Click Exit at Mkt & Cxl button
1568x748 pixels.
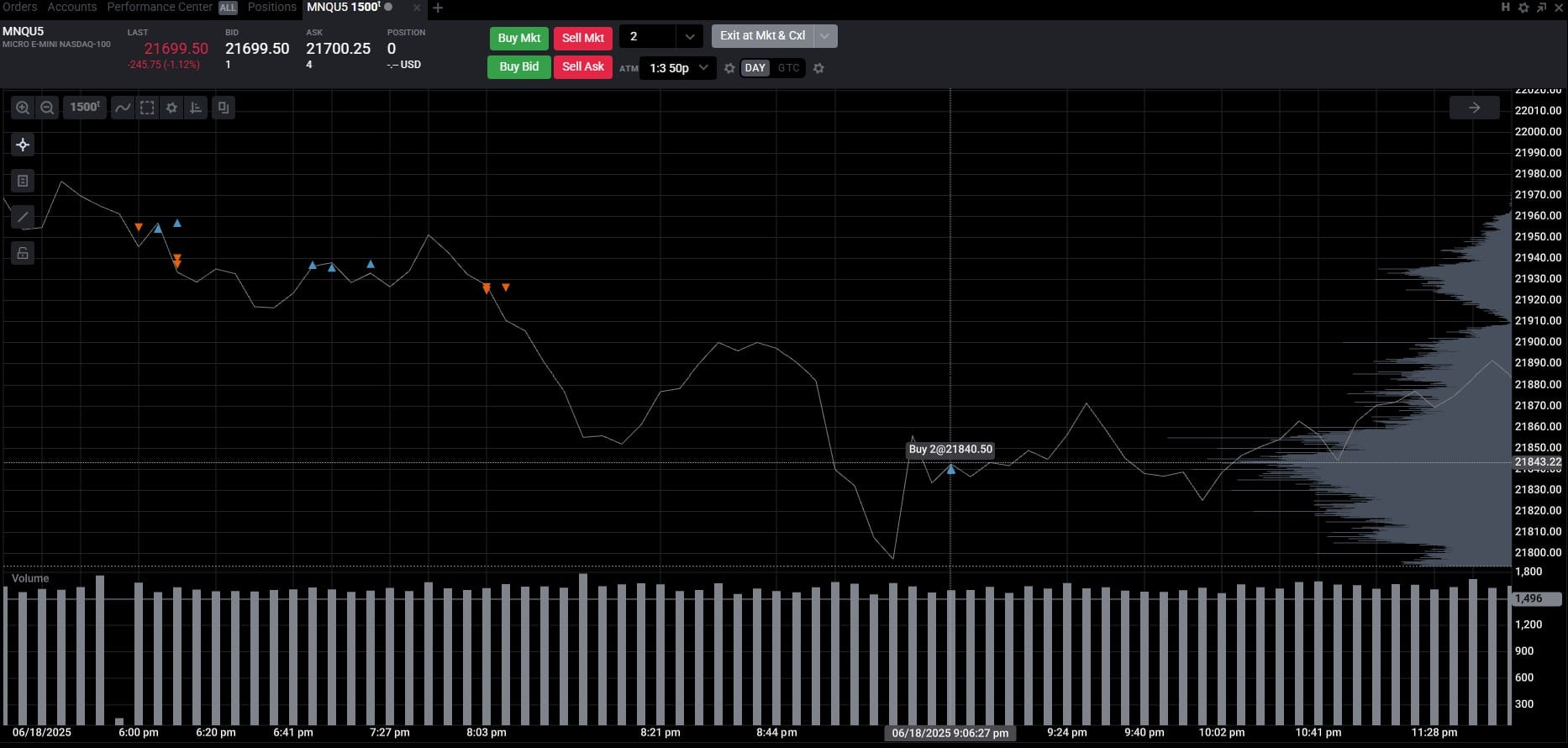[x=763, y=36]
